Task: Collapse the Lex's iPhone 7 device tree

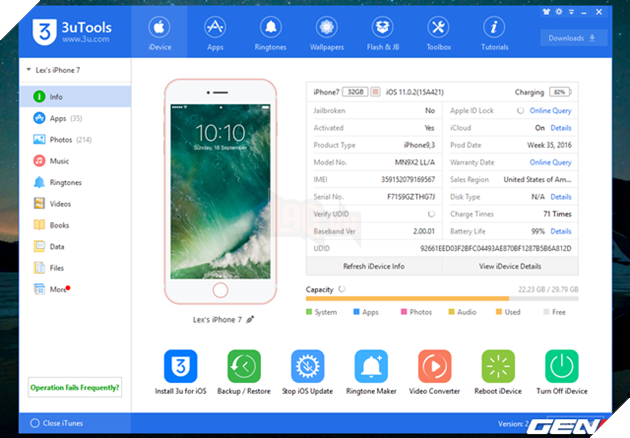Action: (29, 70)
